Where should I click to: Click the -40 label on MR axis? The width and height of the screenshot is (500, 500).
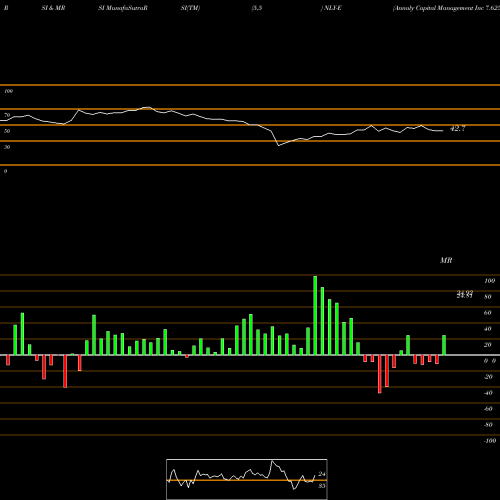click(x=488, y=393)
